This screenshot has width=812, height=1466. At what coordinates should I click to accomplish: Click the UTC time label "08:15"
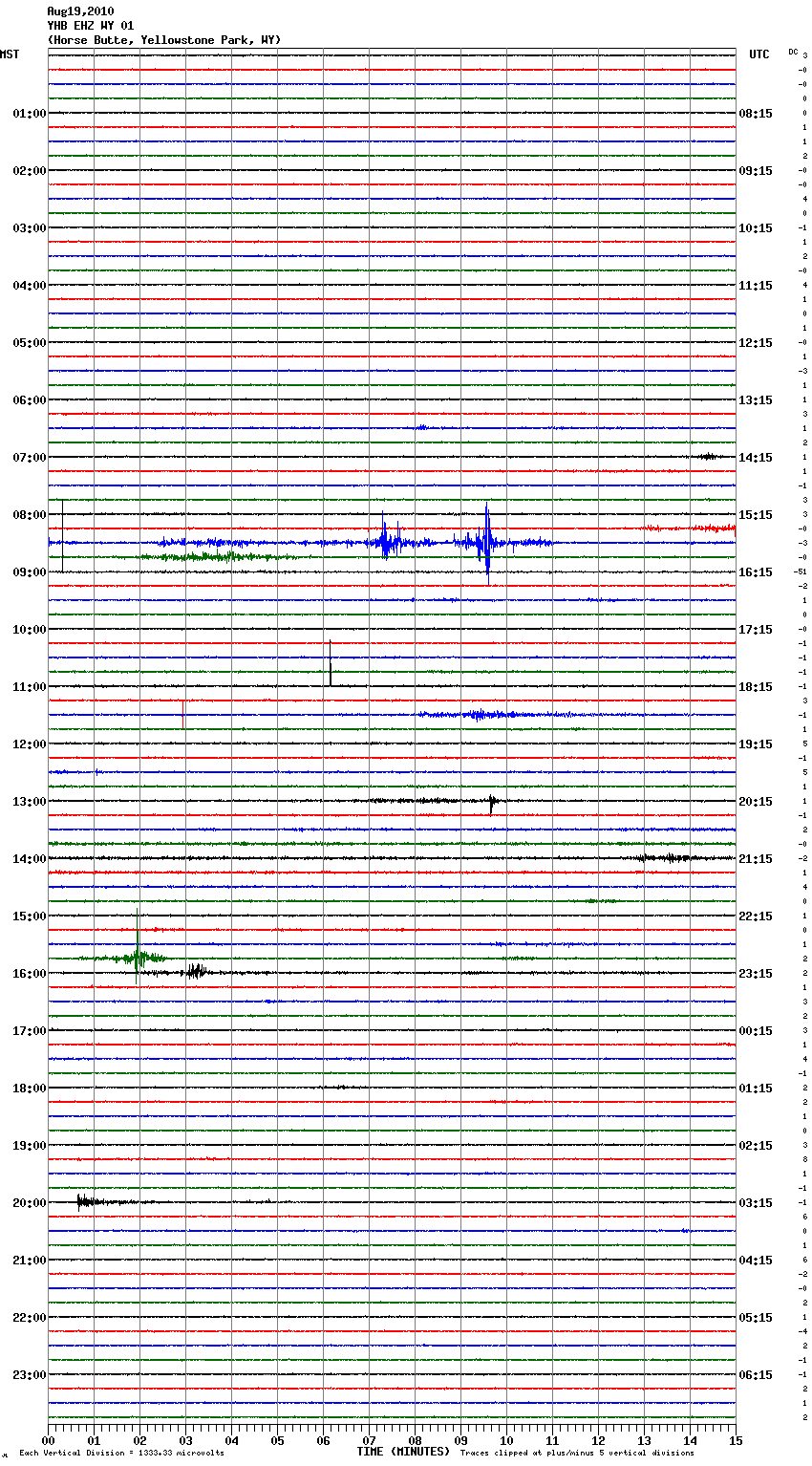point(756,114)
